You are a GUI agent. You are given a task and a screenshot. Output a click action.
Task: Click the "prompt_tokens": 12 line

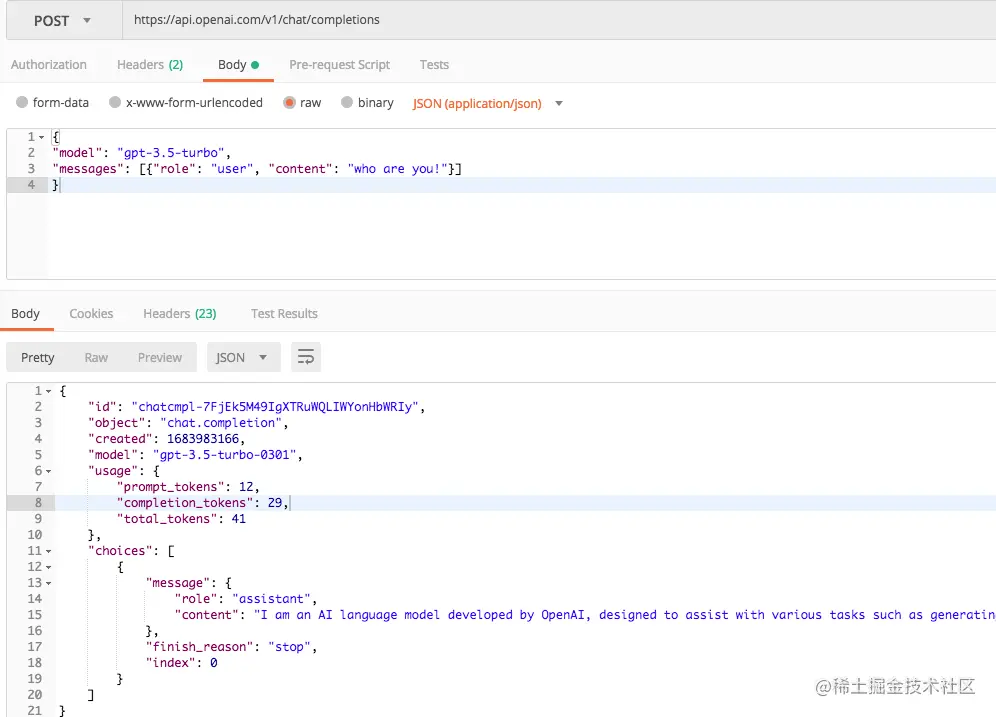coord(188,487)
